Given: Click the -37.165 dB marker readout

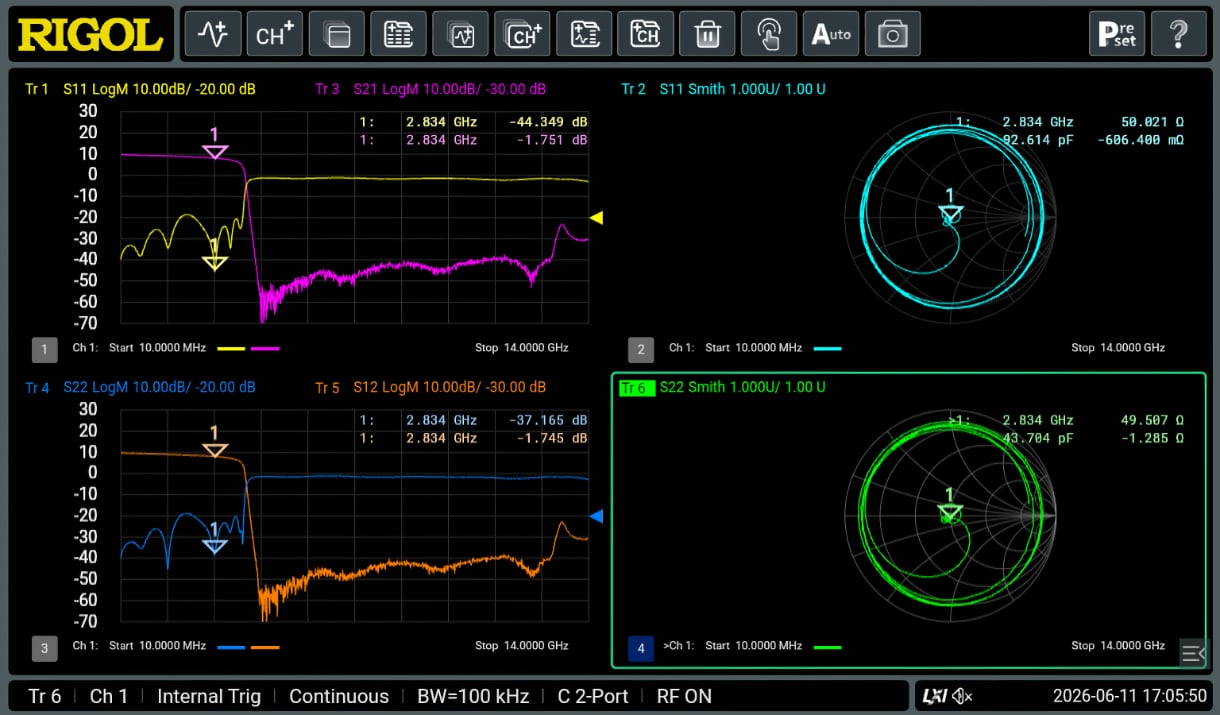Looking at the screenshot, I should (x=548, y=420).
